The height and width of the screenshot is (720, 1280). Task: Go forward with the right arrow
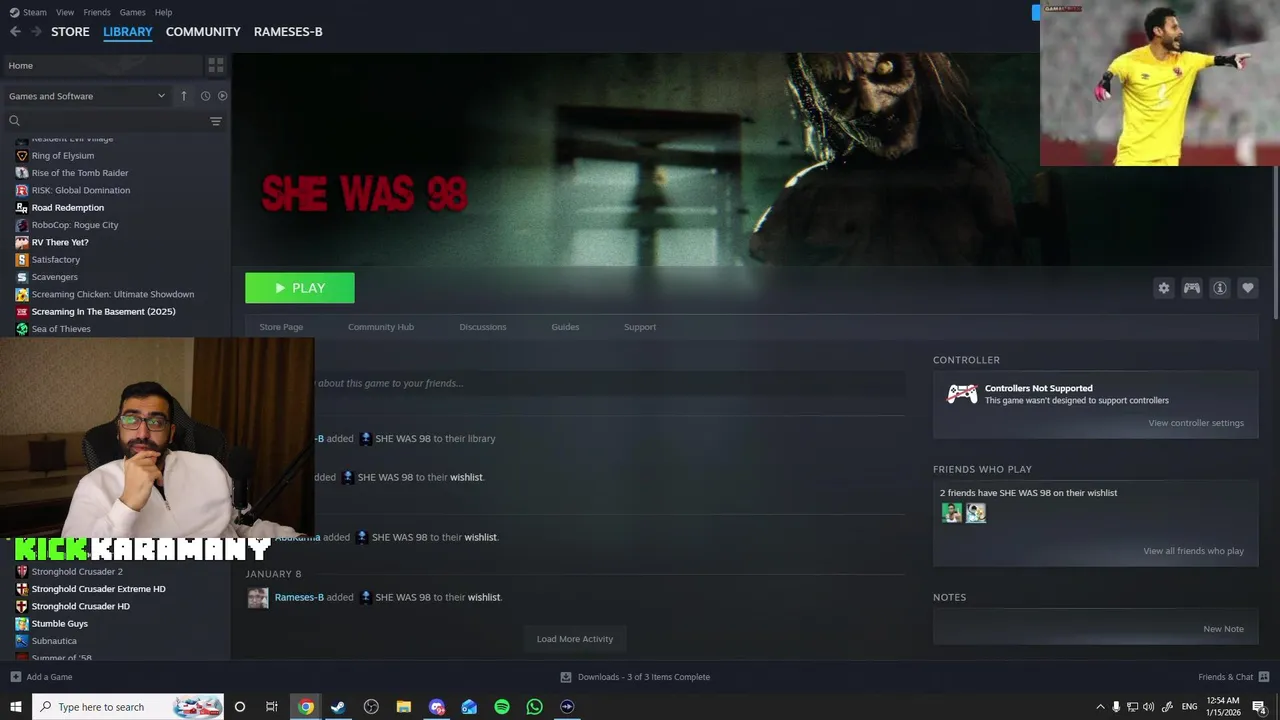click(x=36, y=32)
